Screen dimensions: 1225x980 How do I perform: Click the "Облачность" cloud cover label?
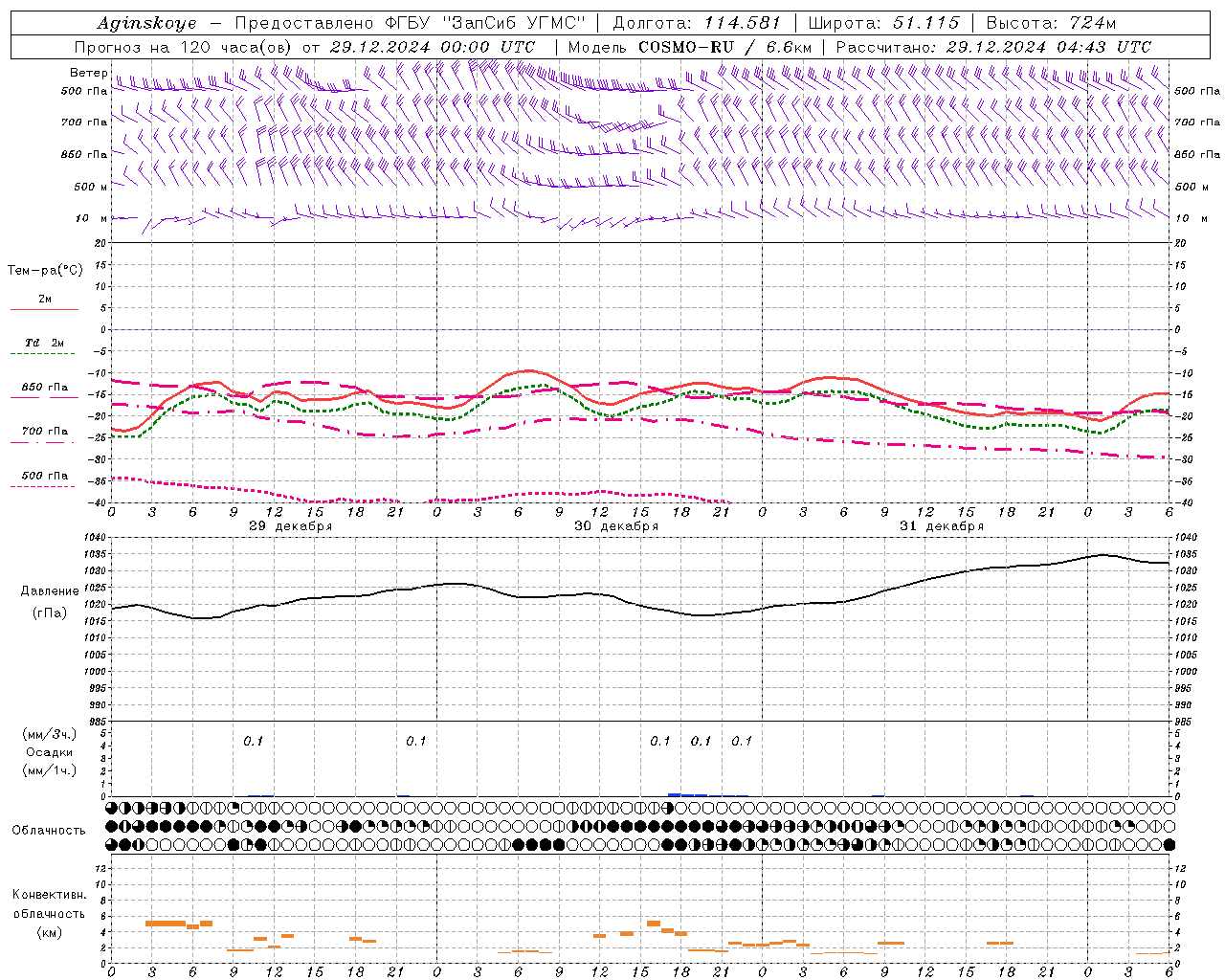(49, 831)
